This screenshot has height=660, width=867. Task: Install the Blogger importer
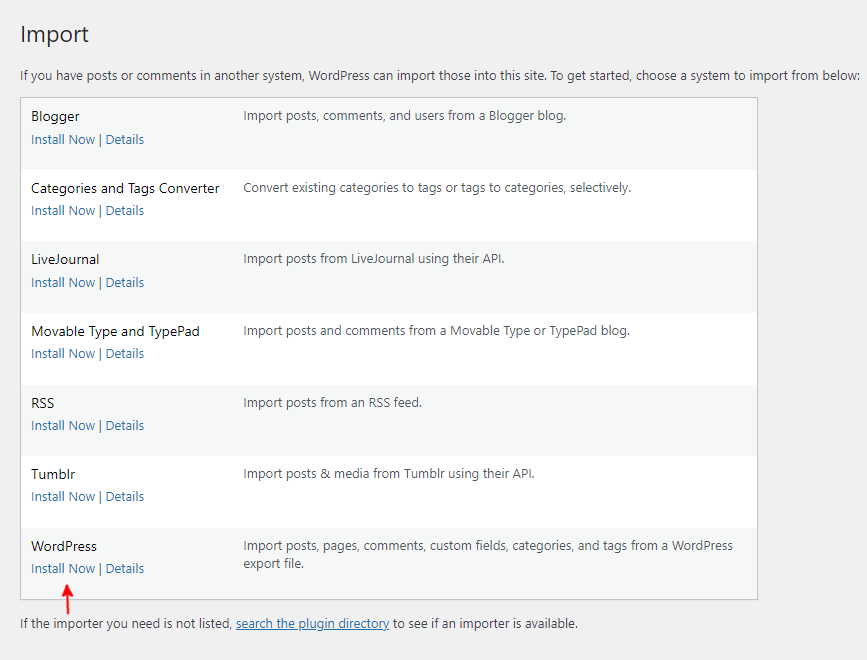[62, 139]
